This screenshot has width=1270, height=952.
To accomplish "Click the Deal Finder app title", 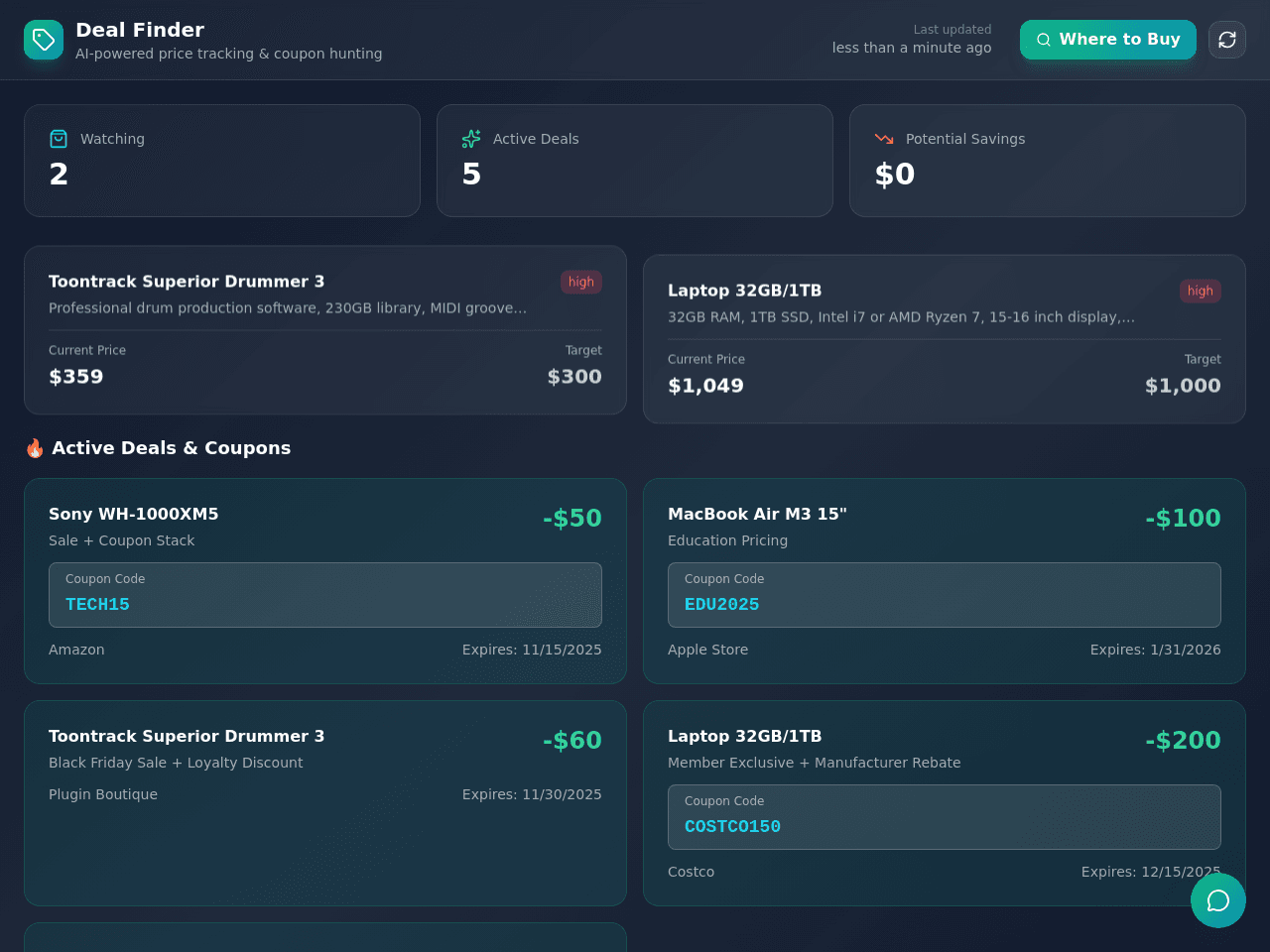I will tap(140, 30).
